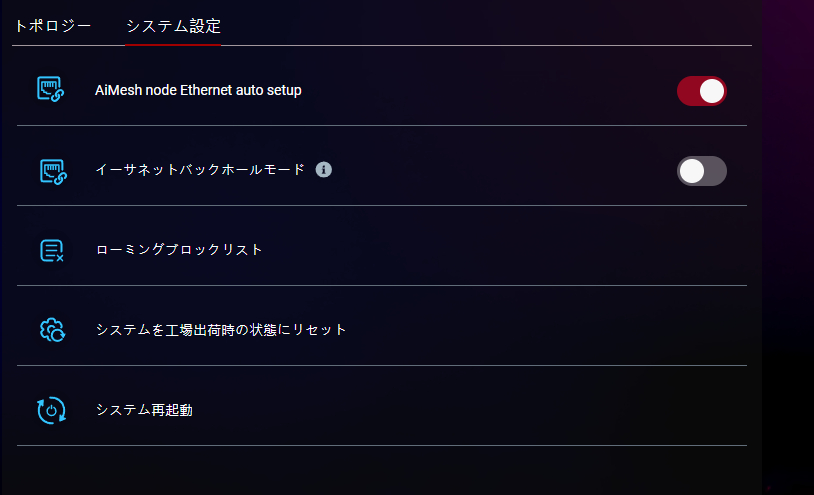Click the system reboot power icon

click(51, 409)
